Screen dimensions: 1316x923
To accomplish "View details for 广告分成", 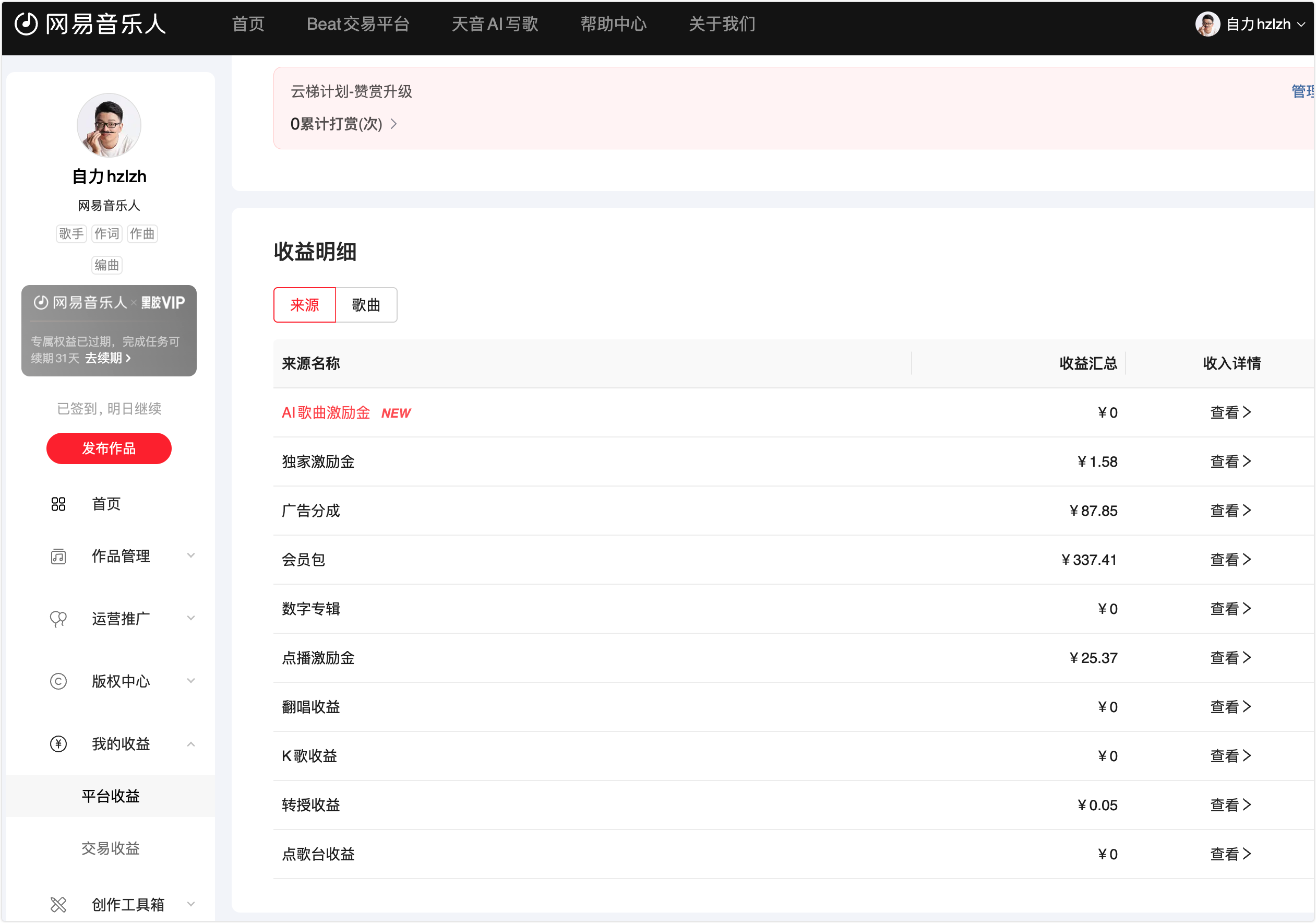I will pyautogui.click(x=1230, y=511).
